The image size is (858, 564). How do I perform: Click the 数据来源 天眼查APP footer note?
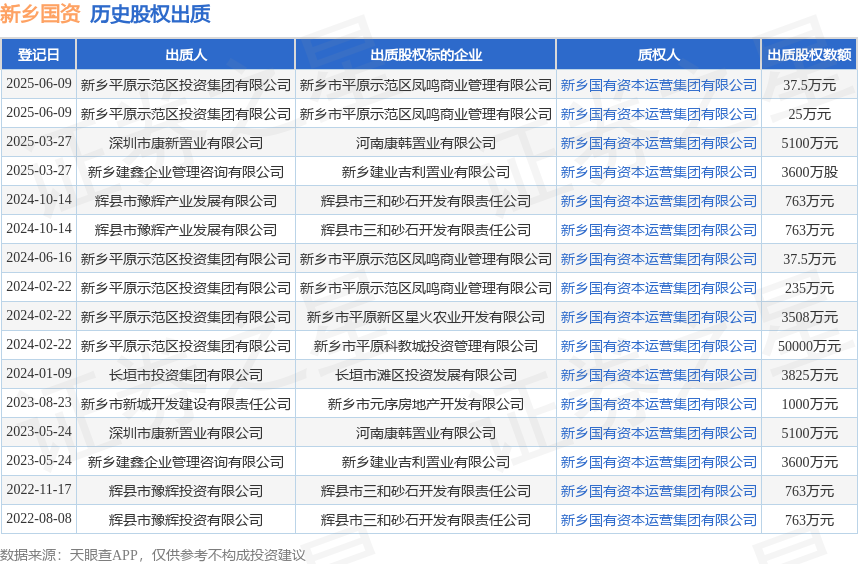coord(153,555)
